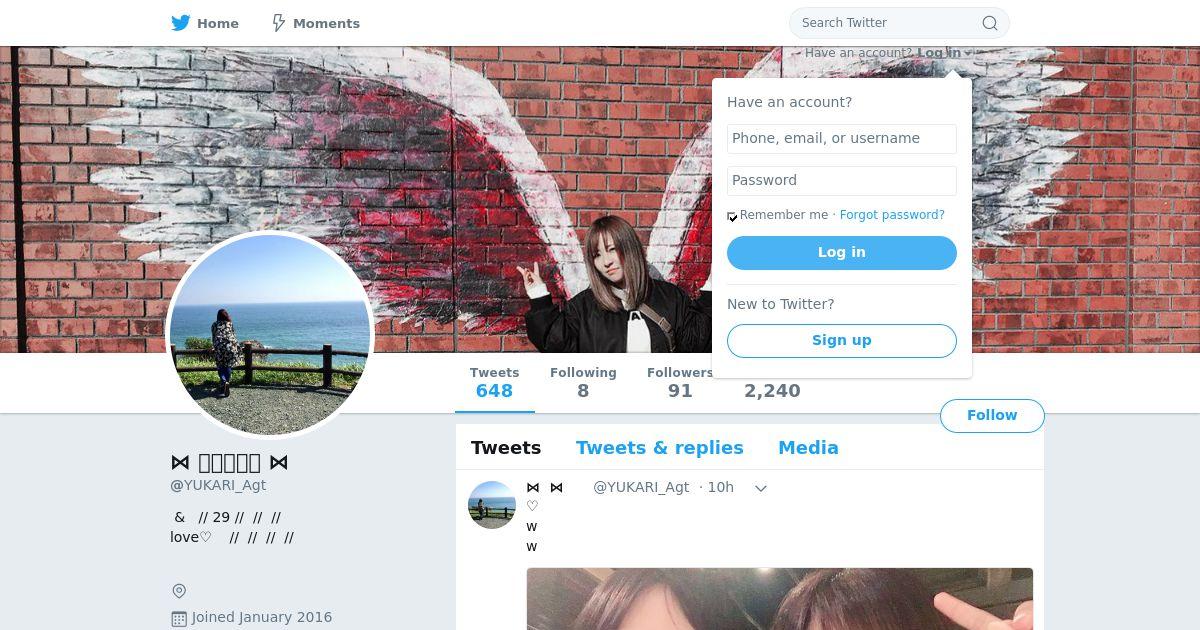Open the small tweet author avatar

(x=492, y=505)
